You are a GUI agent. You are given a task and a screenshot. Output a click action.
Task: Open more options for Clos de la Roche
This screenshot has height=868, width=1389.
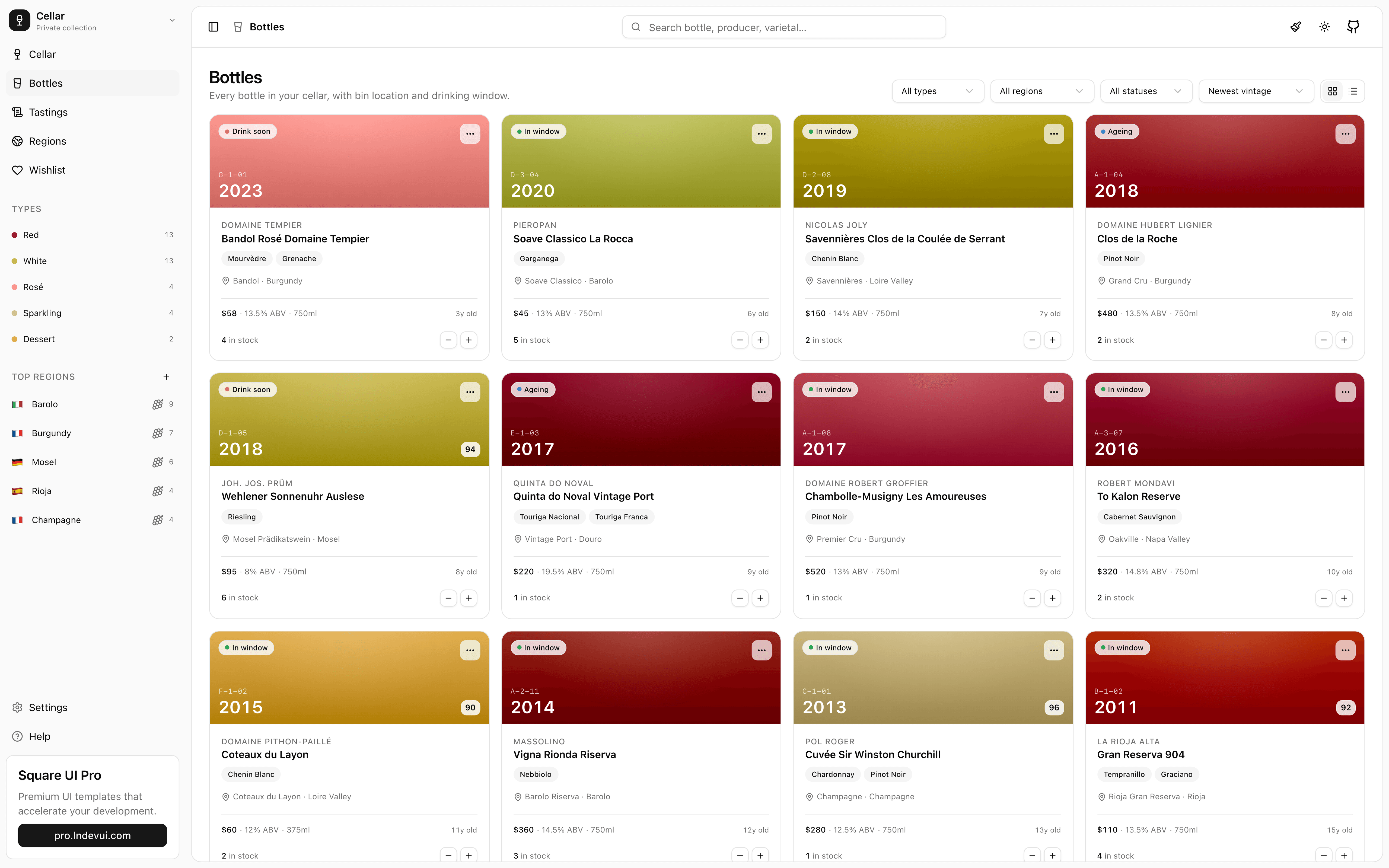point(1345,134)
